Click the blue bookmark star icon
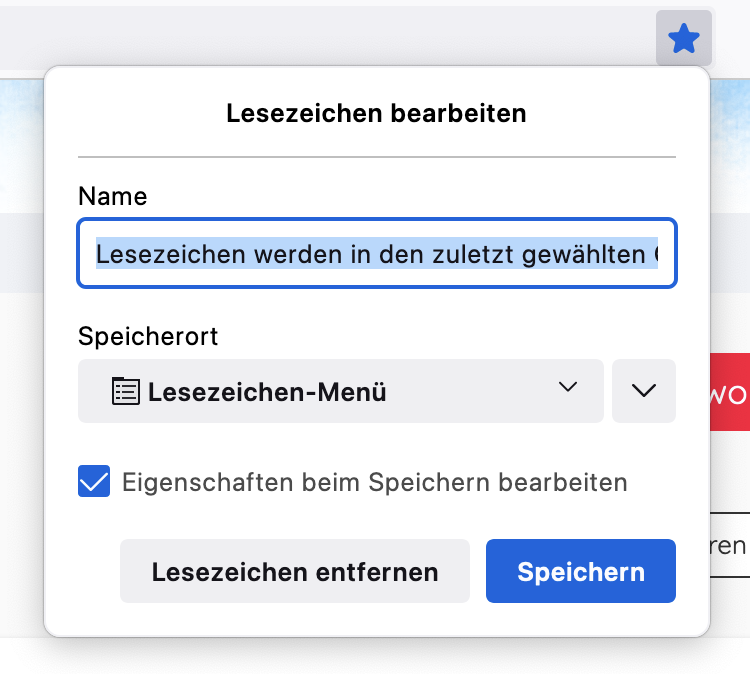The image size is (750, 674). pos(684,39)
